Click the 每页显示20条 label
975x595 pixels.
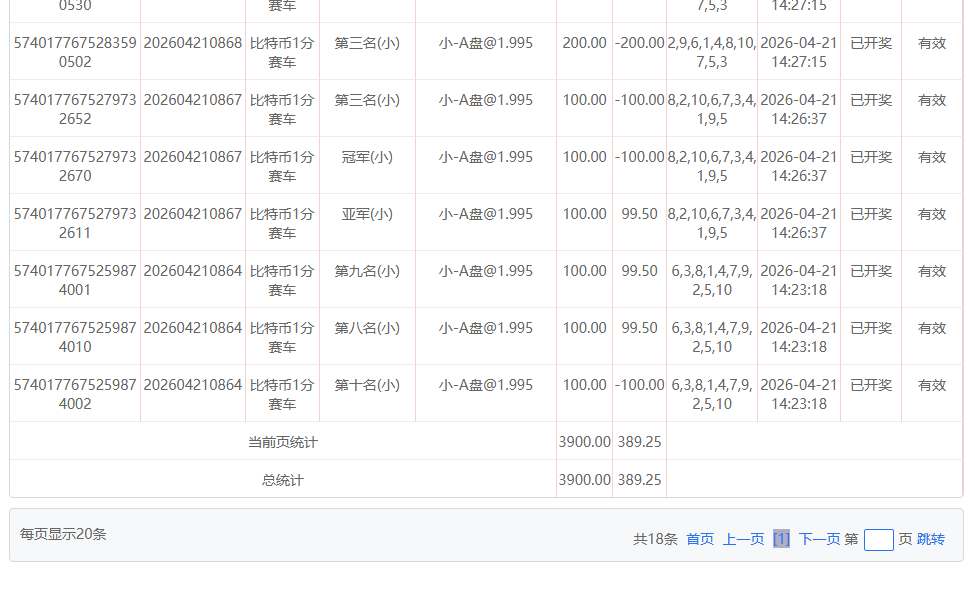point(63,534)
